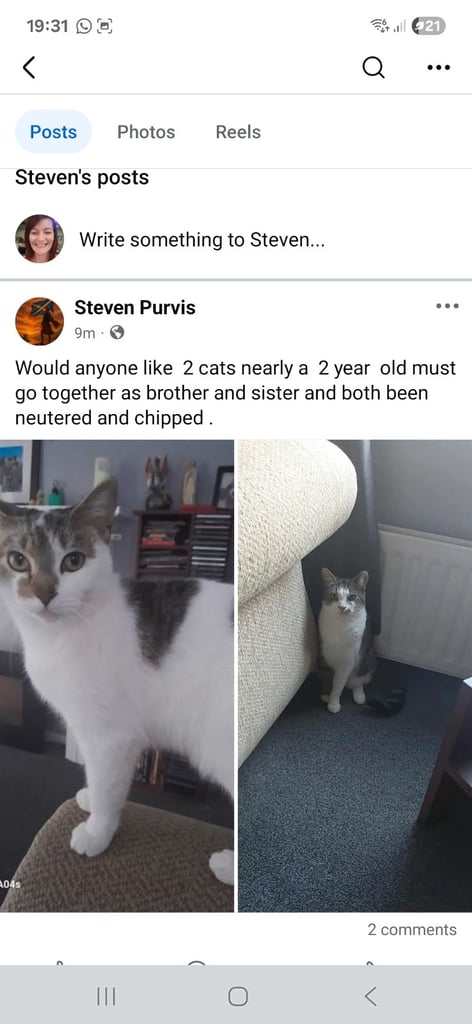The width and height of the screenshot is (472, 1024).
Task: Tap the woman's profile avatar
Action: (39, 238)
